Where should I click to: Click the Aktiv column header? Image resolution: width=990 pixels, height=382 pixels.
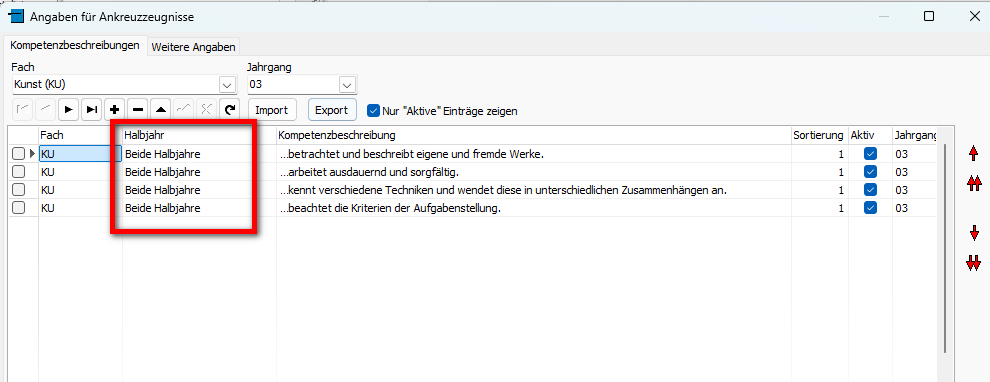pyautogui.click(x=869, y=135)
